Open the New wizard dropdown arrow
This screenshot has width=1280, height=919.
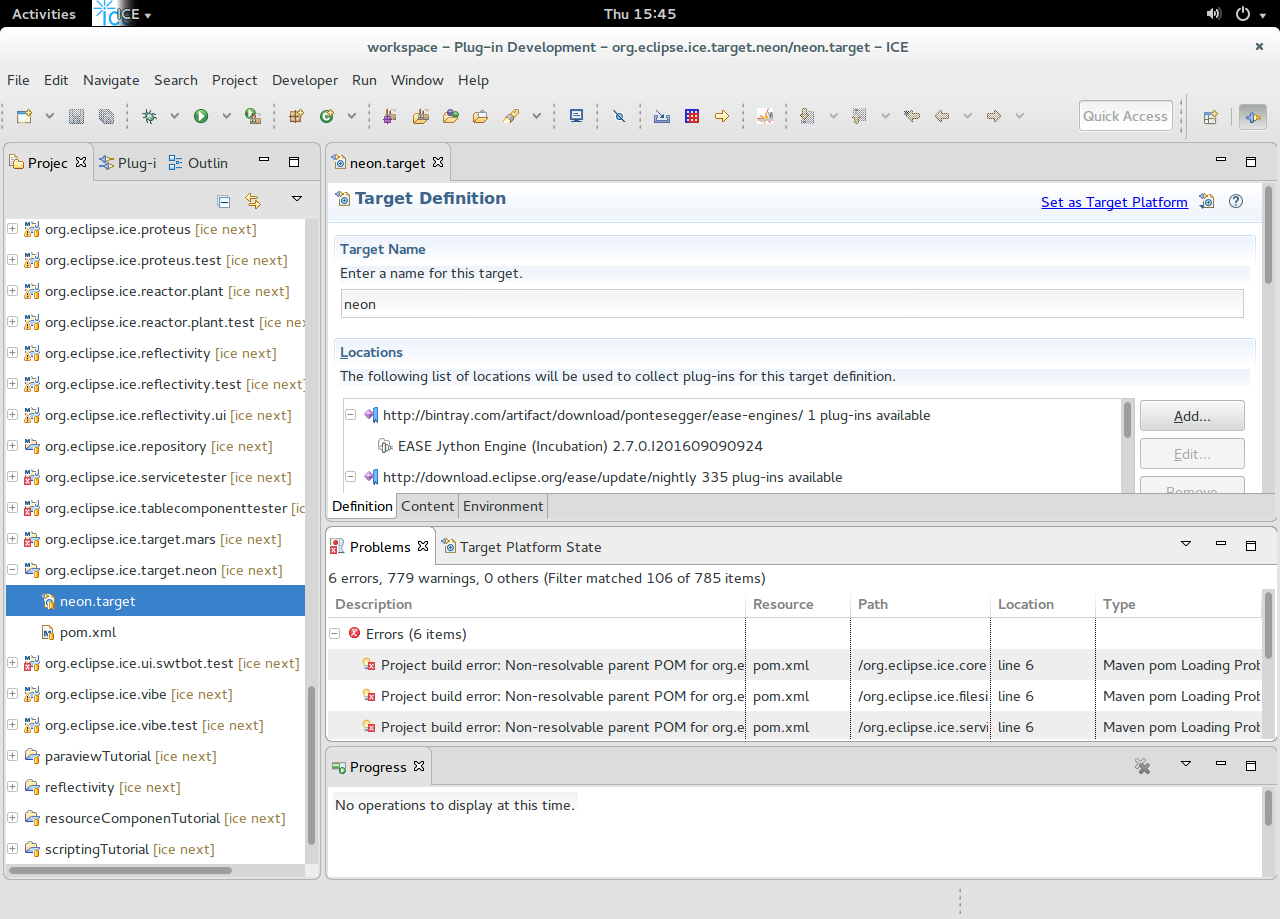(49, 116)
